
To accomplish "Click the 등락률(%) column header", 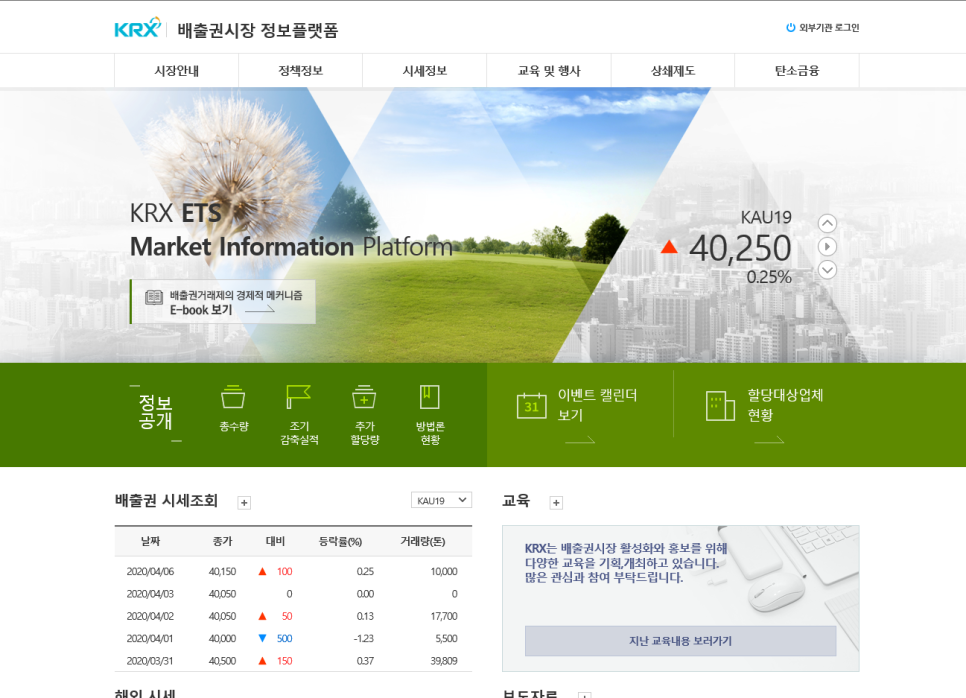I will (x=340, y=542).
